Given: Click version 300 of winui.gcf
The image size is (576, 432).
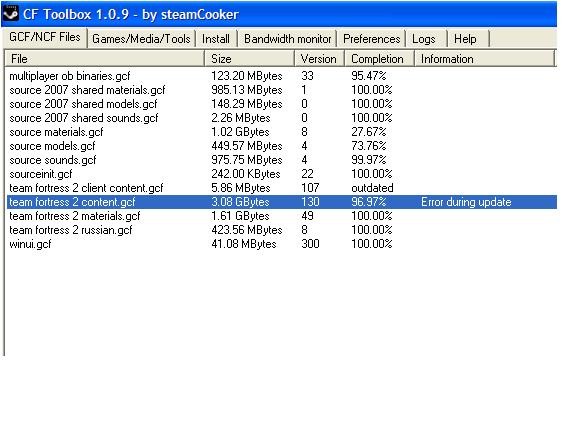Looking at the screenshot, I should [310, 244].
